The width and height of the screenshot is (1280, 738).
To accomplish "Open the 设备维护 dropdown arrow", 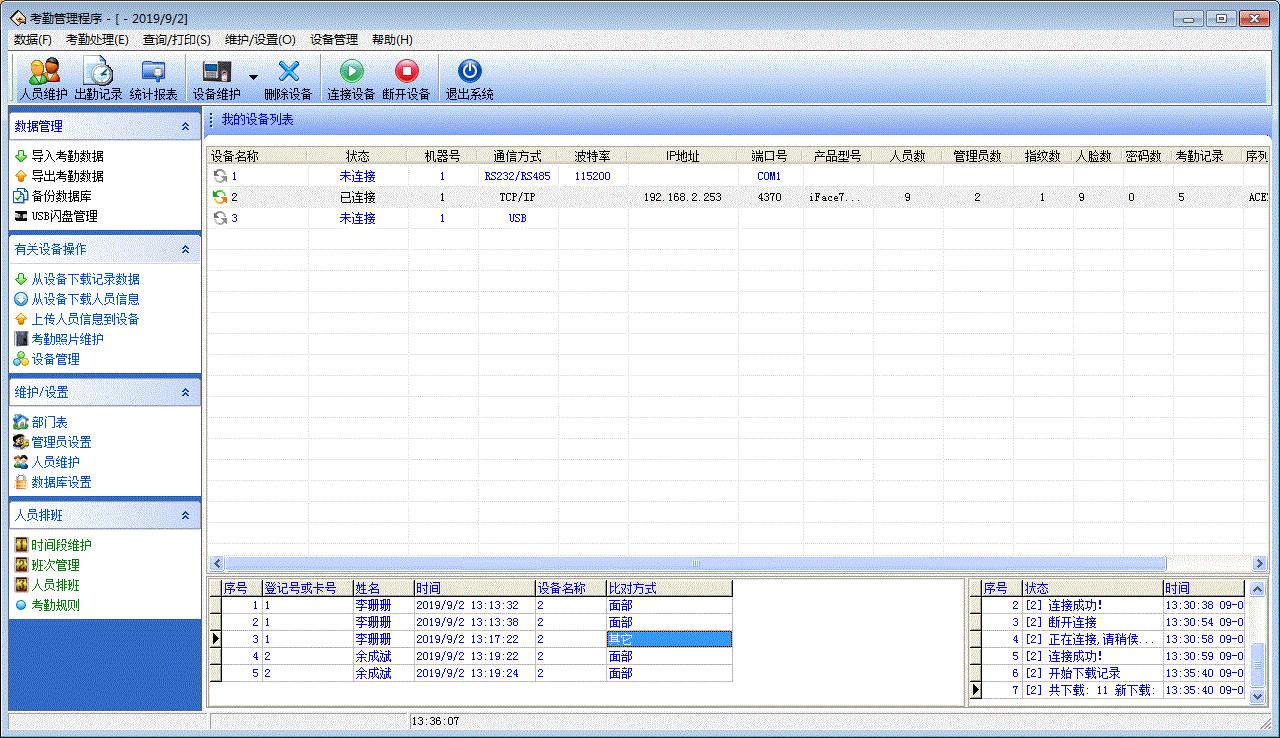I will click(253, 77).
